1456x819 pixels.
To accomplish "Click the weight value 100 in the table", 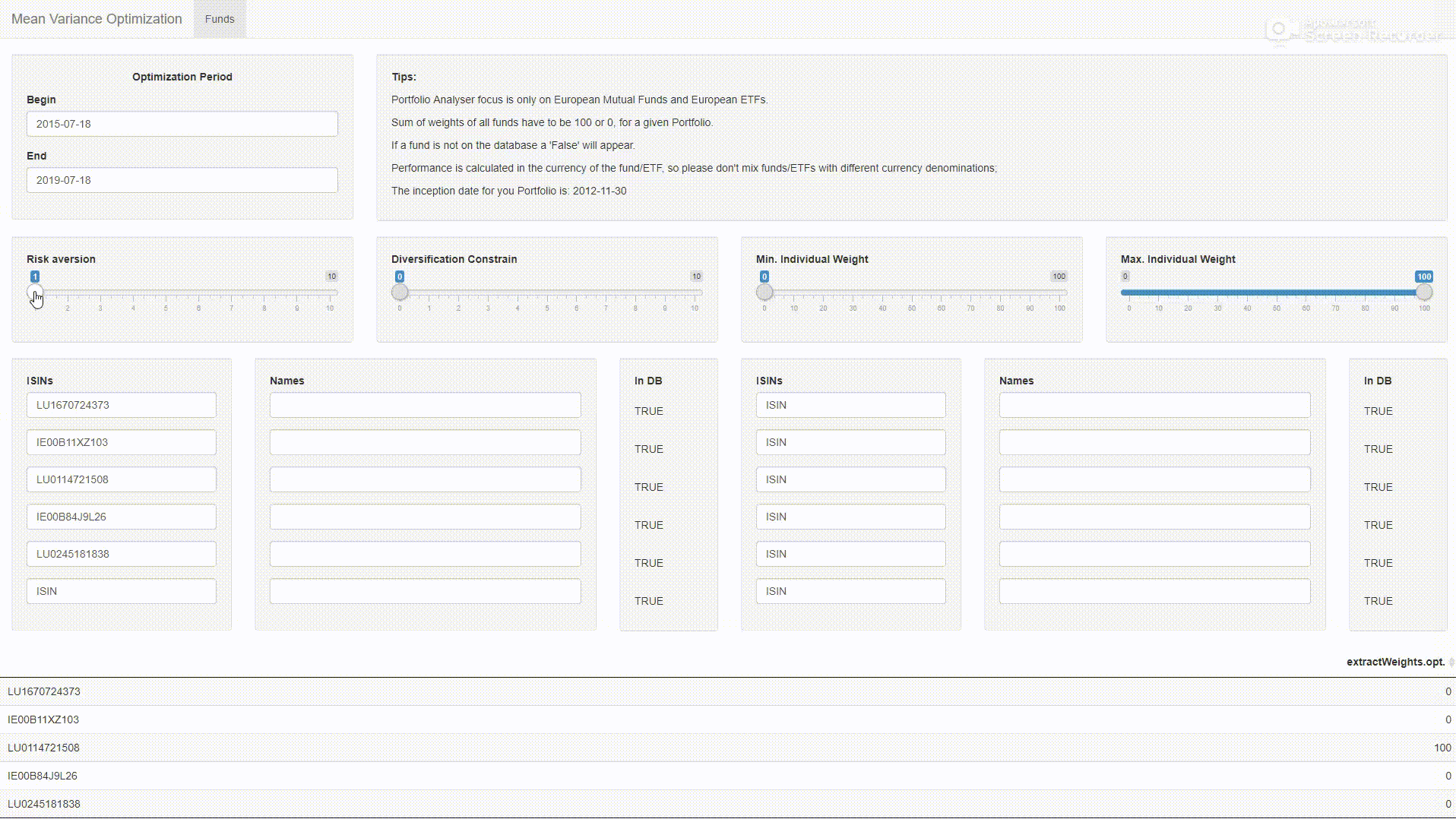I will (x=1442, y=748).
